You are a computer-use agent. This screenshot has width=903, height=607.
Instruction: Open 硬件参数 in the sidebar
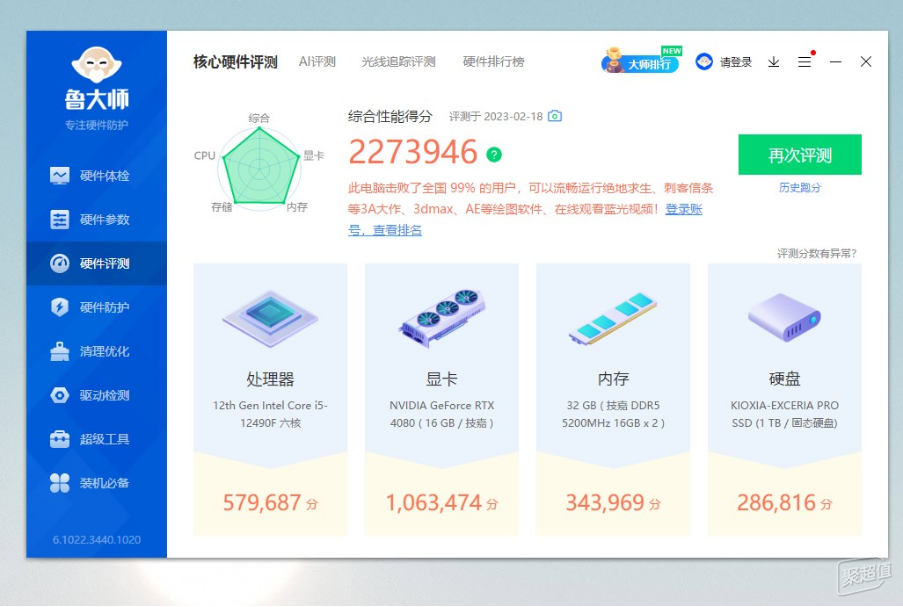96,219
